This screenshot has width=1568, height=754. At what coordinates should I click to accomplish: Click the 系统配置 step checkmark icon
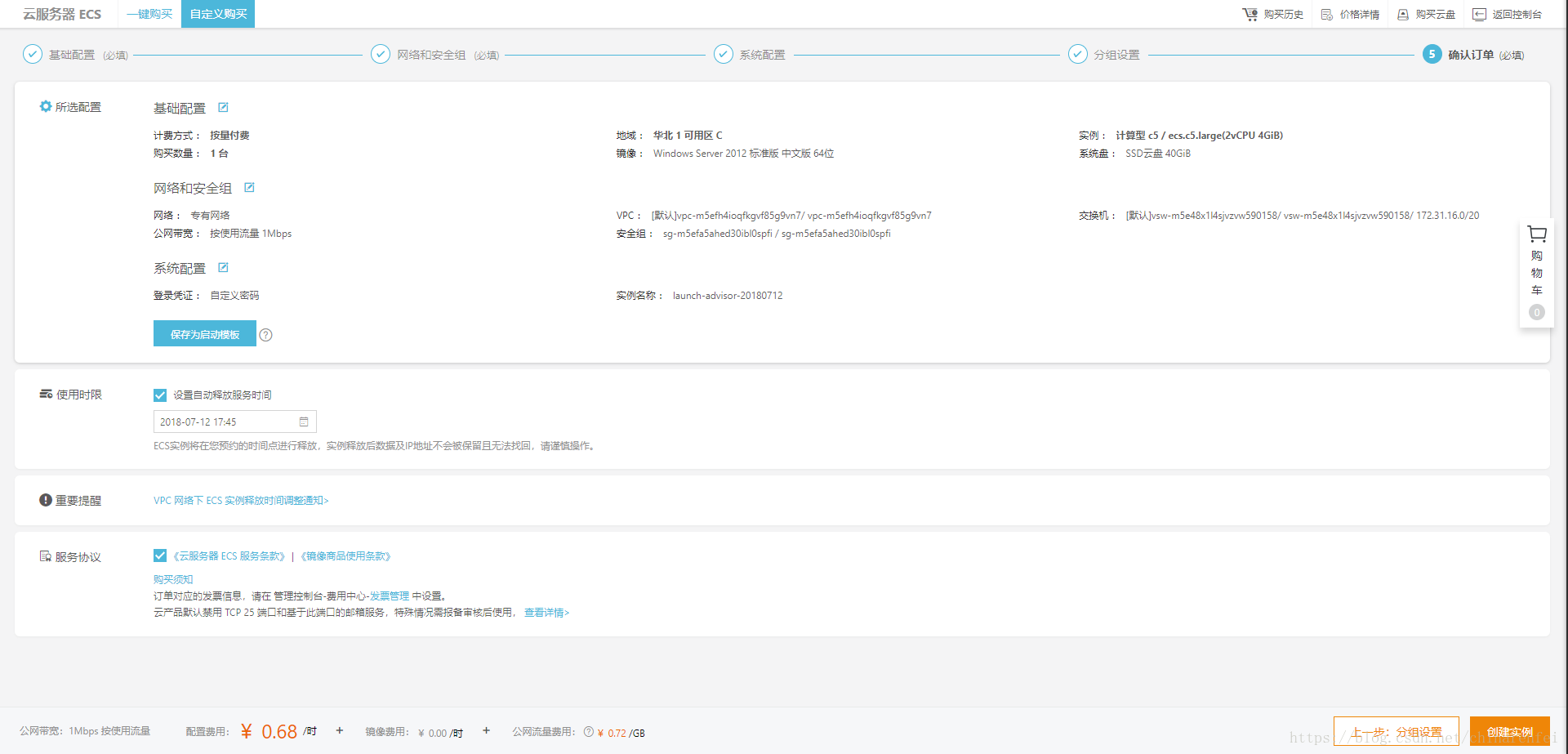tap(724, 54)
